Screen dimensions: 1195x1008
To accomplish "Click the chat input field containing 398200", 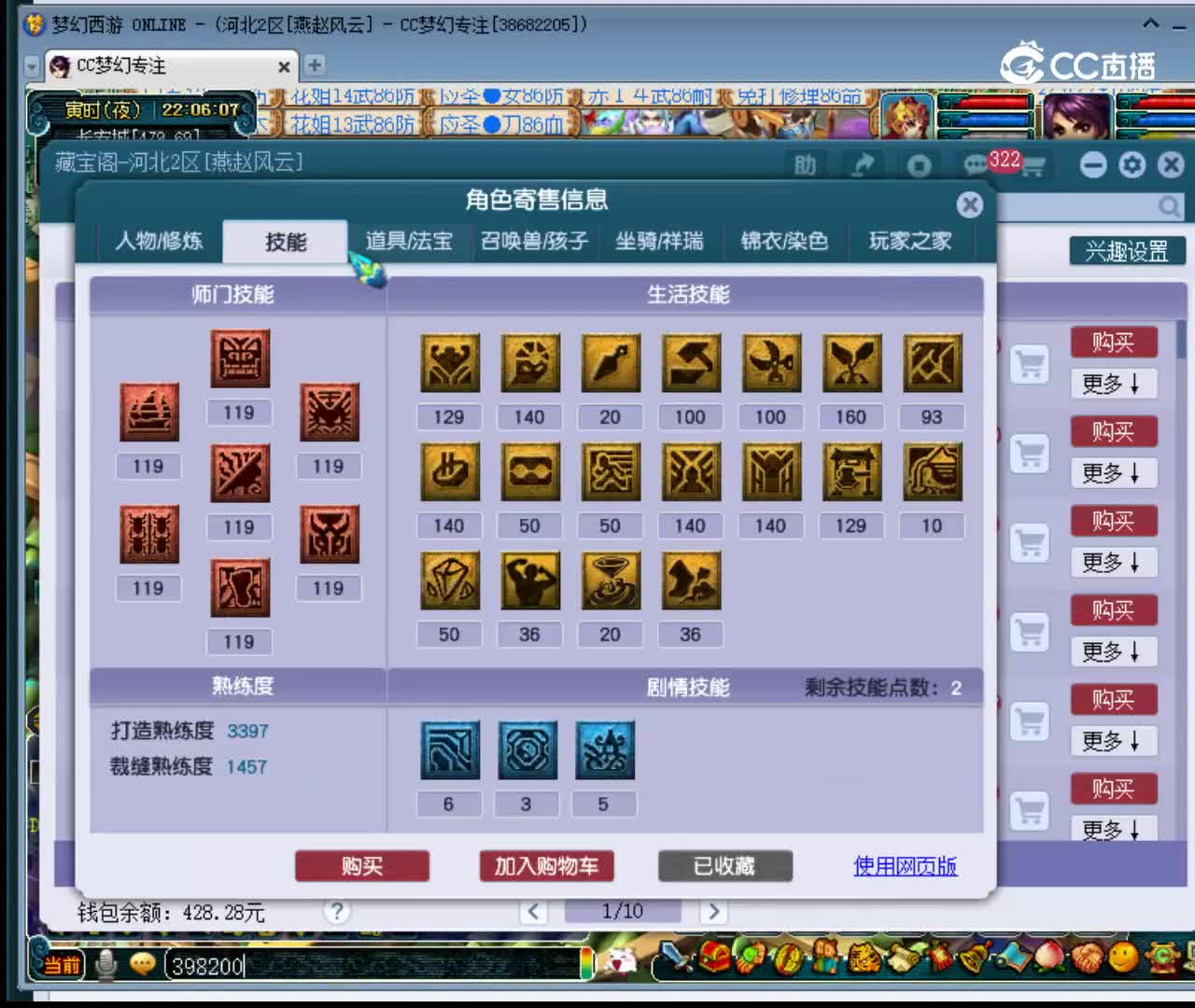I will coord(372,966).
